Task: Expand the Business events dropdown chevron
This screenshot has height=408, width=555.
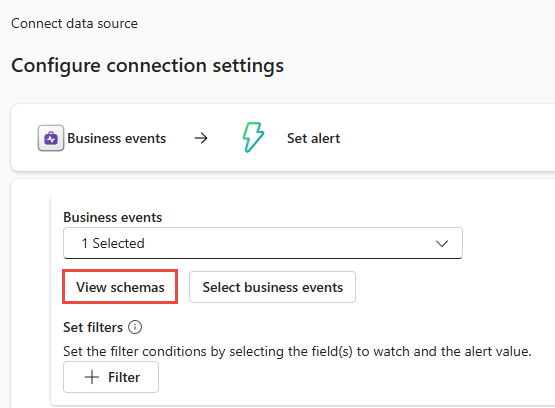Action: [x=442, y=243]
